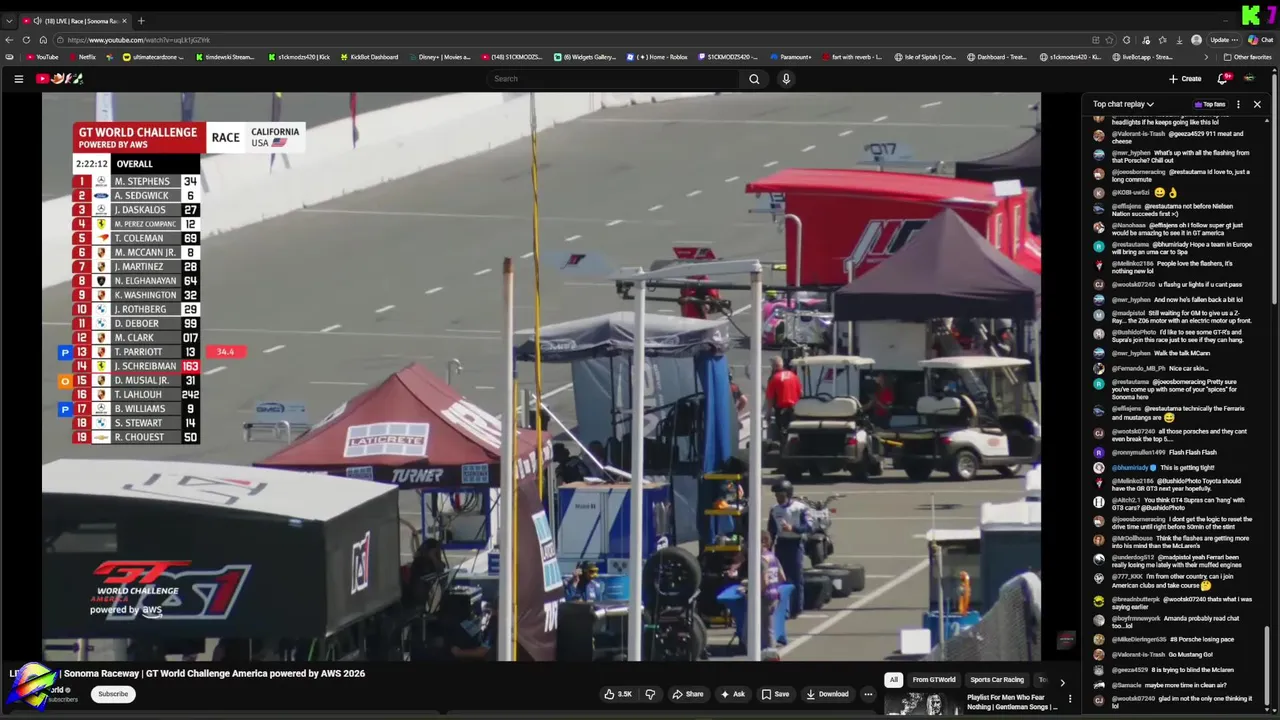Show more suggestion chips with arrow
Image resolution: width=1280 pixels, height=720 pixels.
(x=1062, y=682)
